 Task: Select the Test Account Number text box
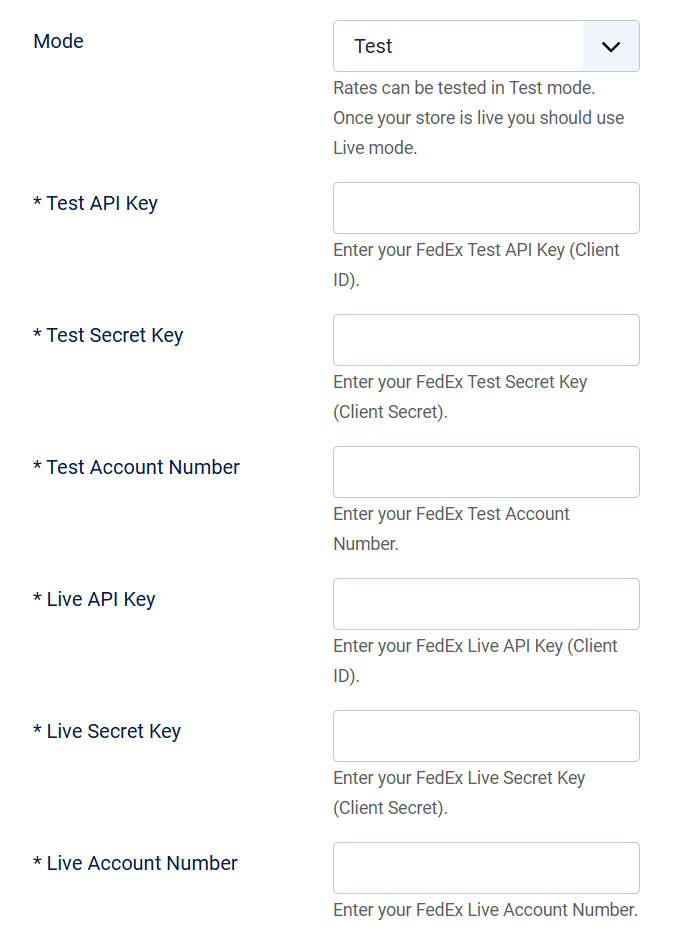click(x=486, y=472)
